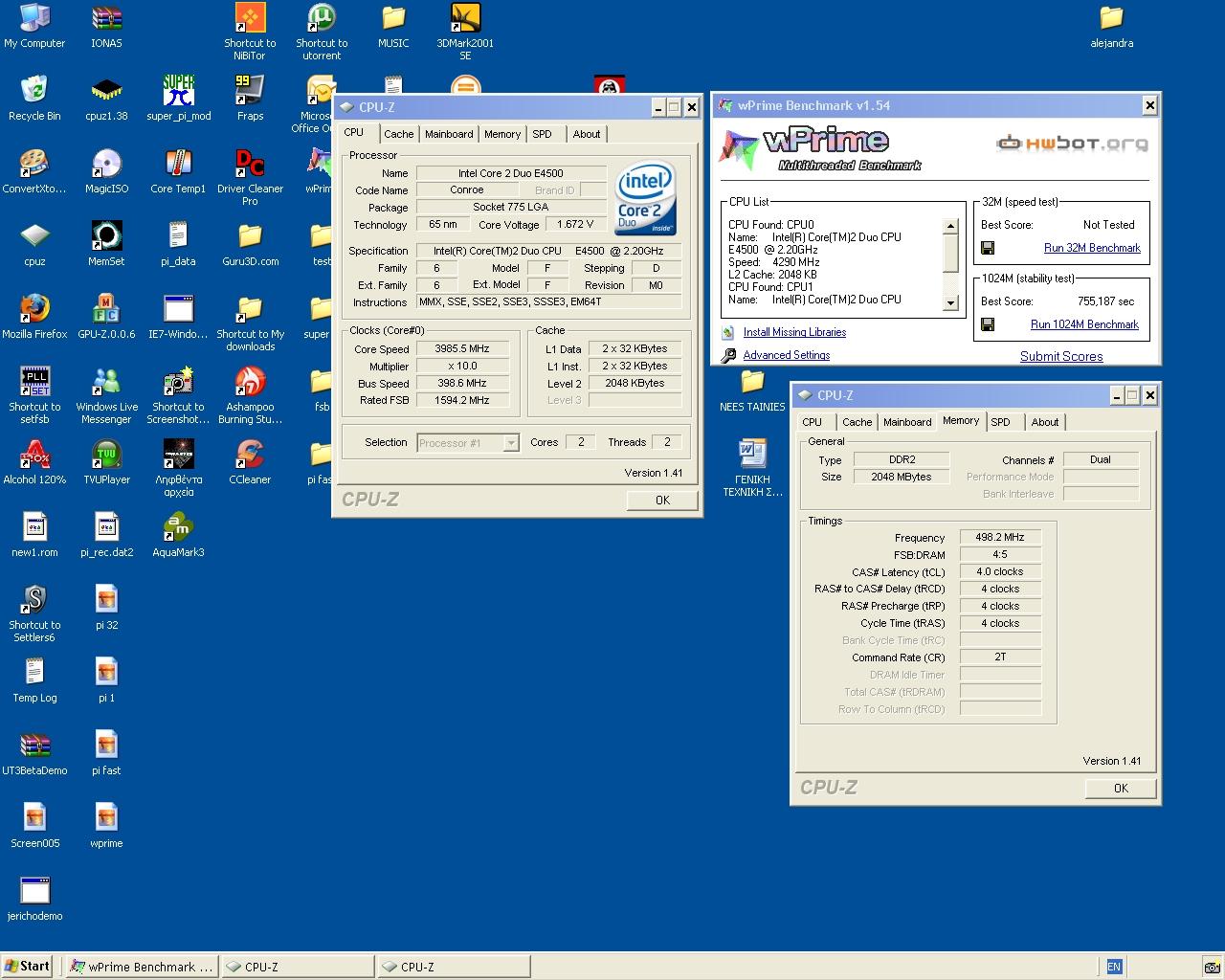Viewport: 1225px width, 980px height.
Task: Save the 32M score disk icon
Action: tap(988, 248)
